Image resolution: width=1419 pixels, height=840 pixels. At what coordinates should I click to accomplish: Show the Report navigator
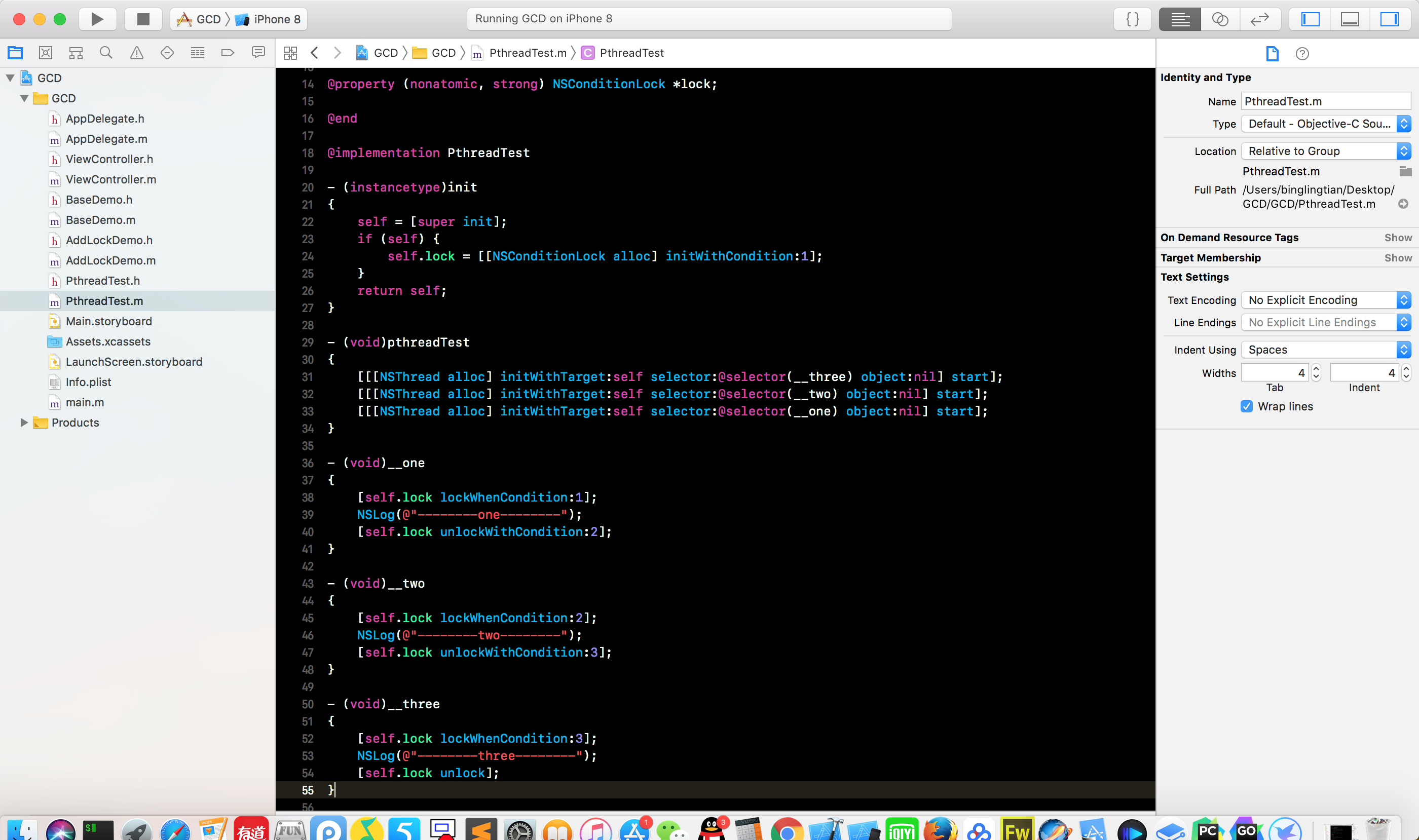click(x=258, y=53)
